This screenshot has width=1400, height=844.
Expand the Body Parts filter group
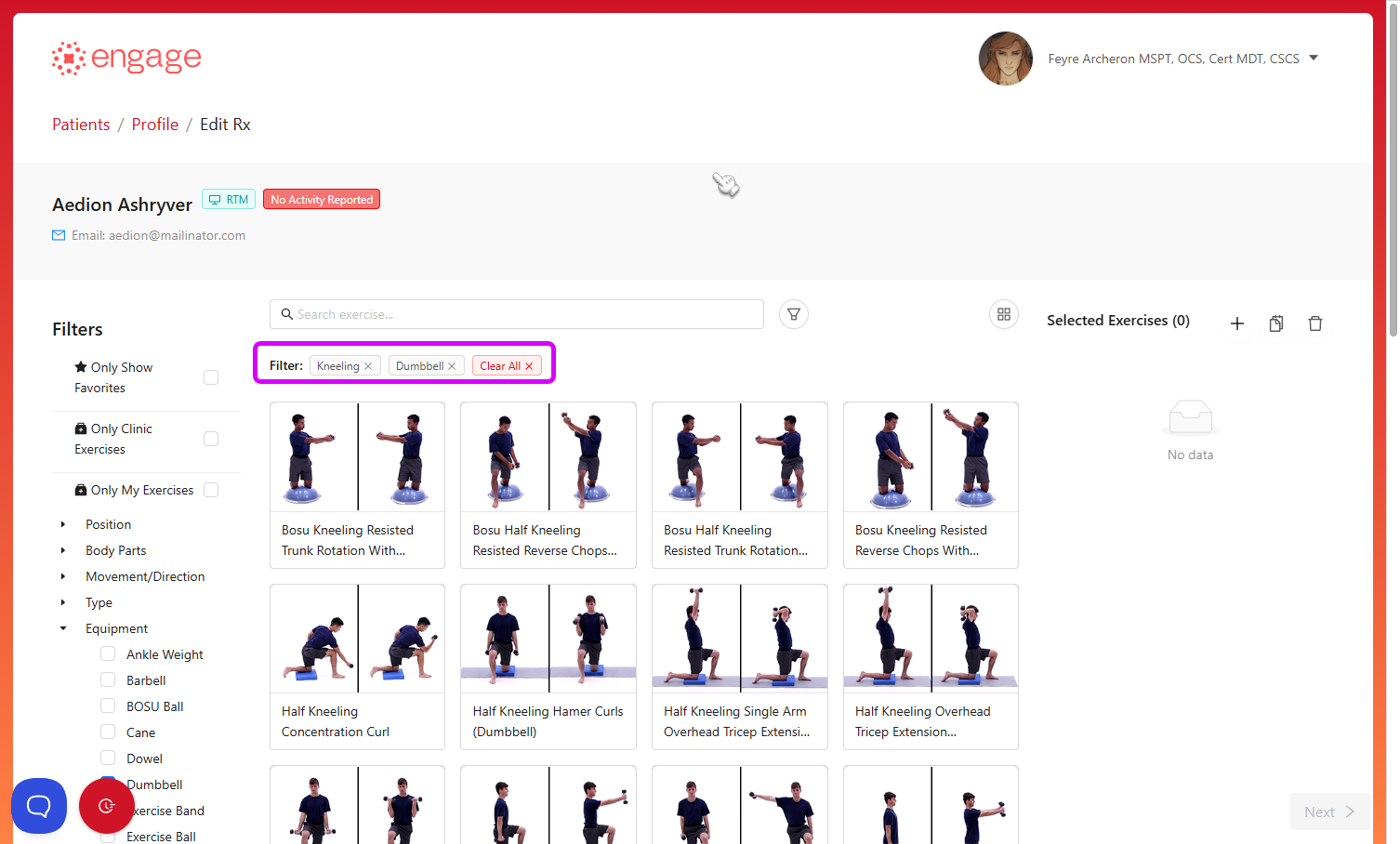[x=63, y=550]
